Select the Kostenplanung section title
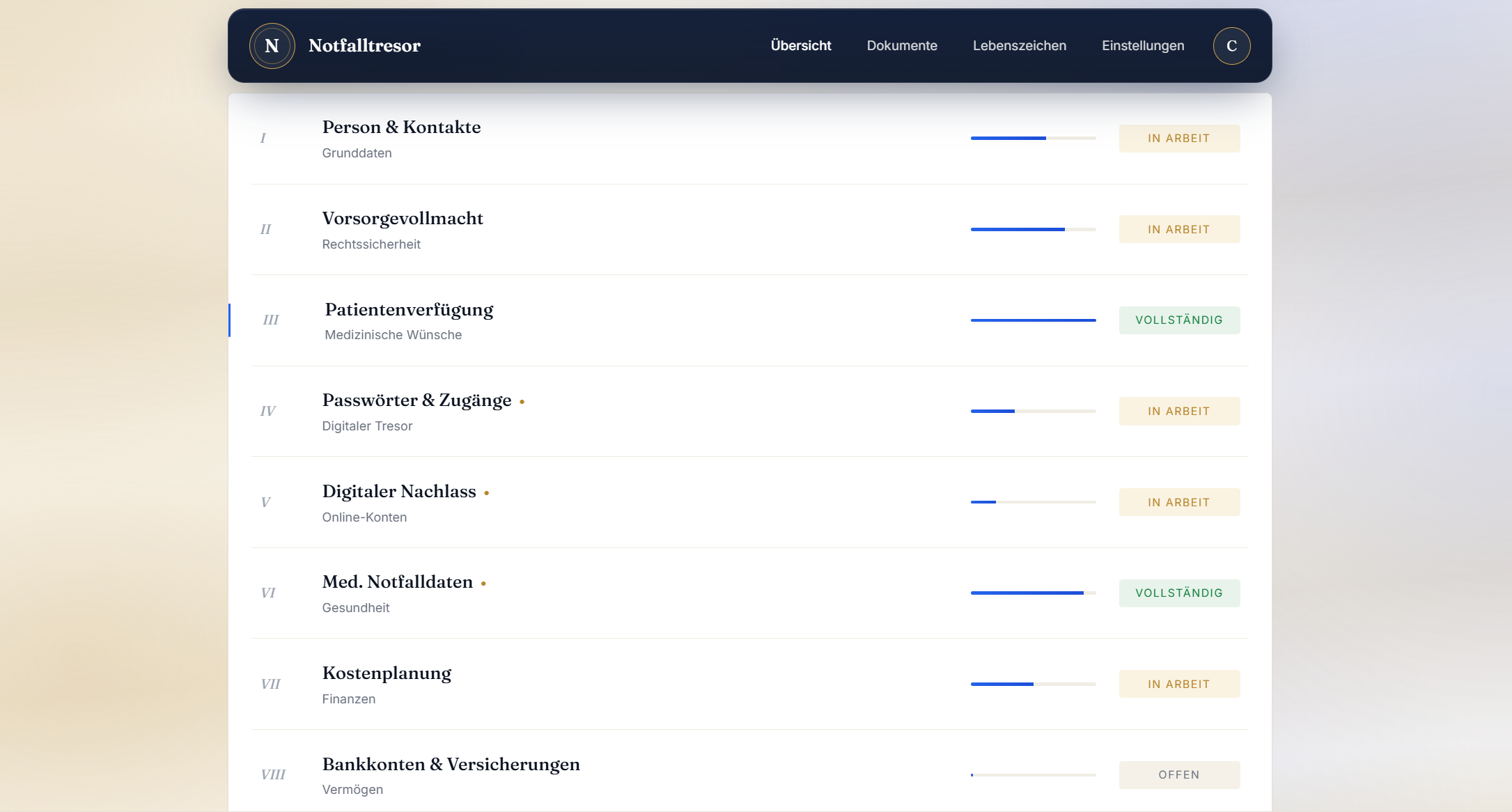Viewport: 1512px width, 812px height. click(x=387, y=673)
